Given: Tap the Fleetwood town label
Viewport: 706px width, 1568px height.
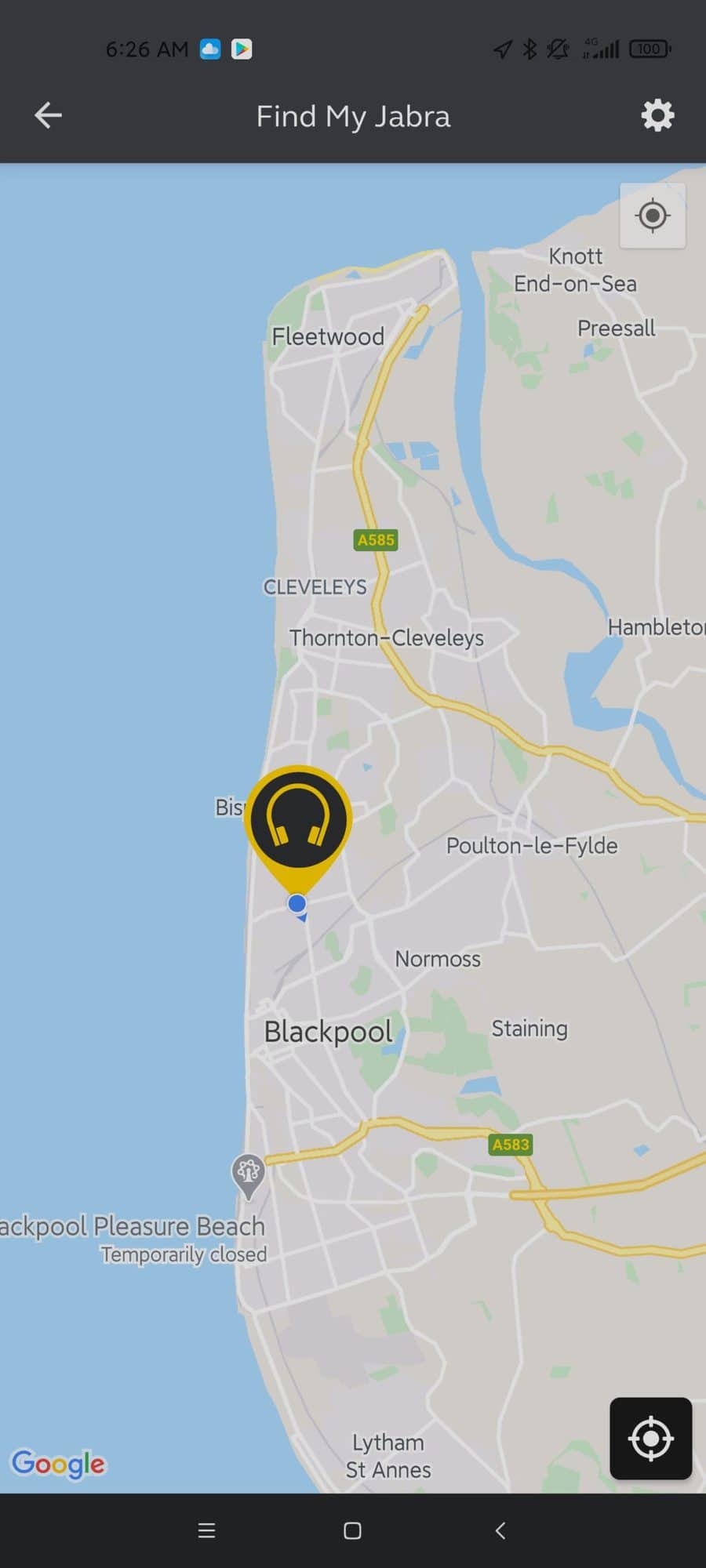Looking at the screenshot, I should point(328,336).
